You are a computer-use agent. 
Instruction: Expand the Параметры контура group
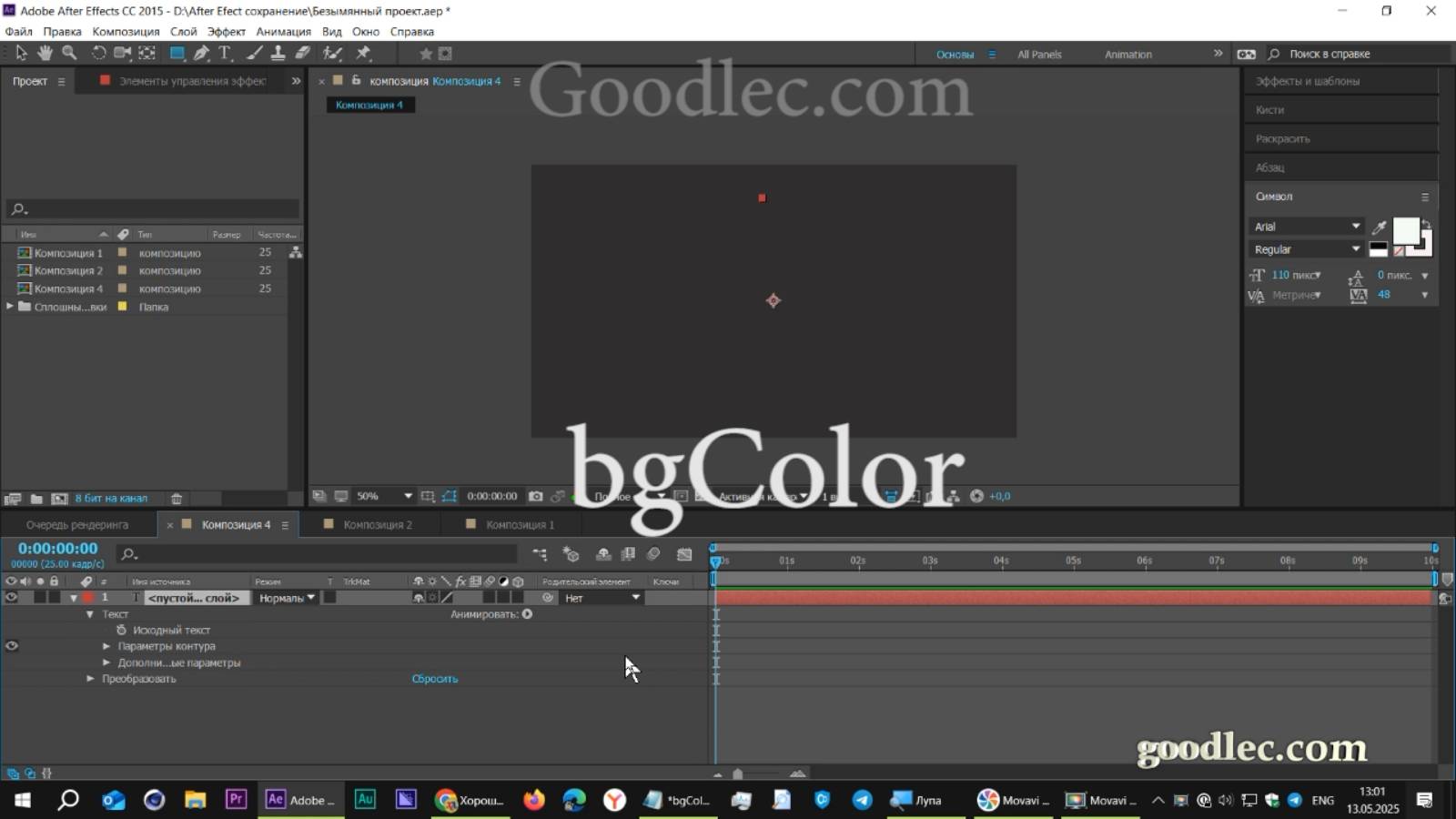[x=106, y=646]
